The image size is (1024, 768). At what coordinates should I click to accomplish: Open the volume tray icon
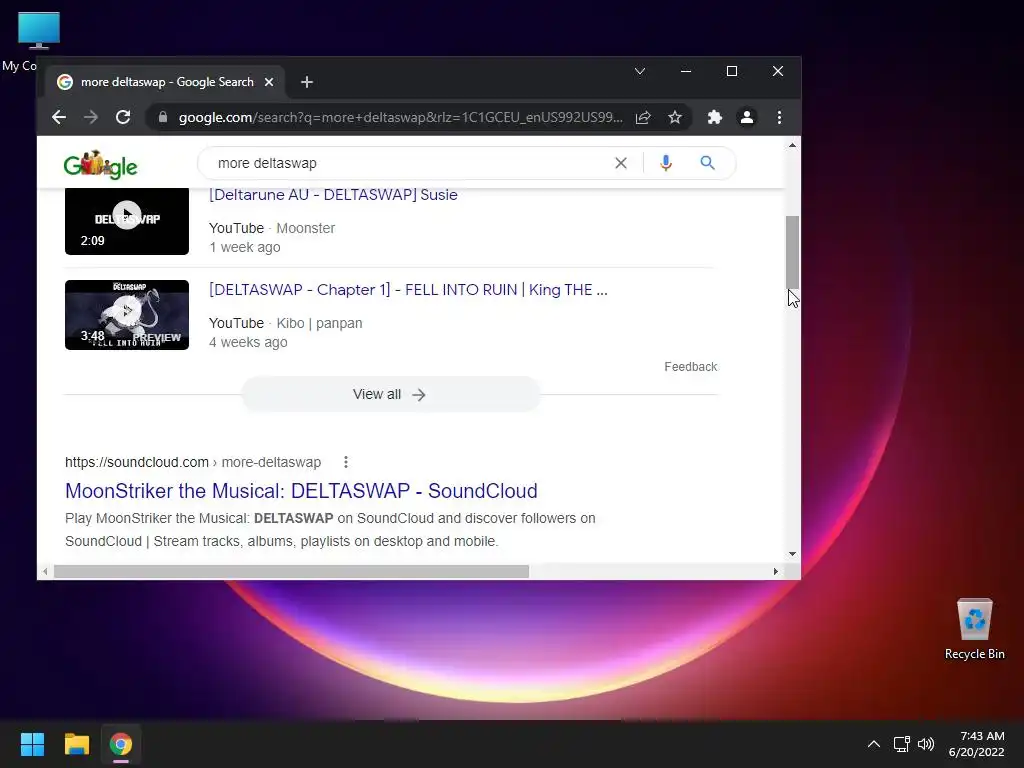[925, 744]
